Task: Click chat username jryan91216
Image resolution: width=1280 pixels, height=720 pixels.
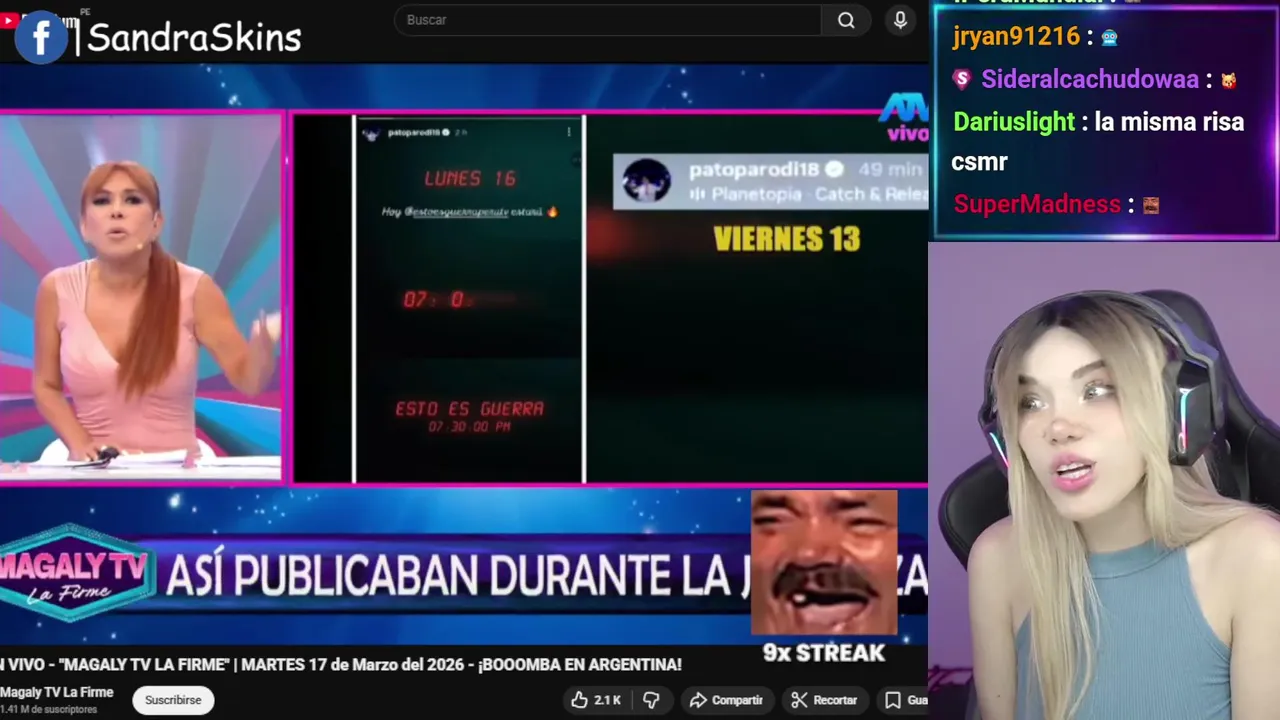Action: click(x=1016, y=37)
